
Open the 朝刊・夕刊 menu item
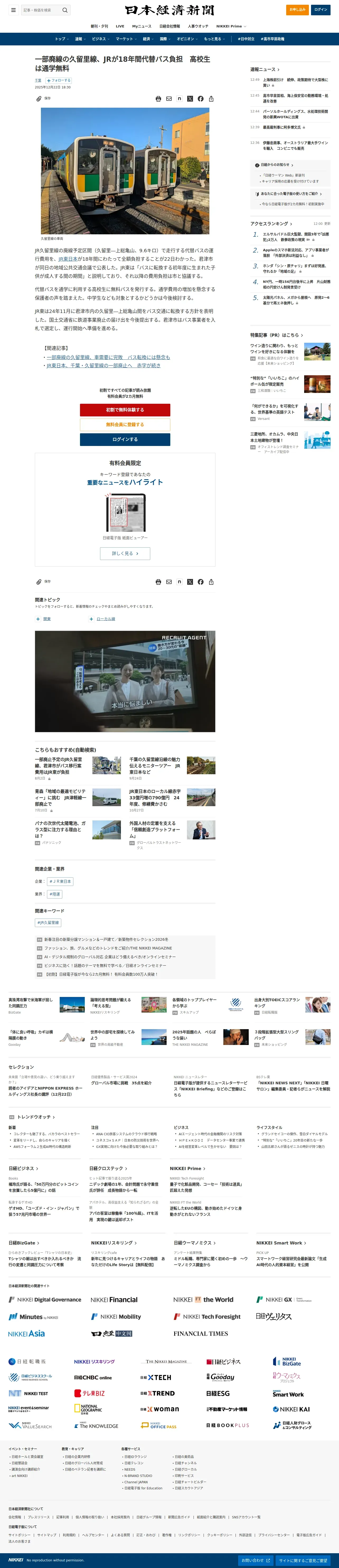tap(99, 26)
